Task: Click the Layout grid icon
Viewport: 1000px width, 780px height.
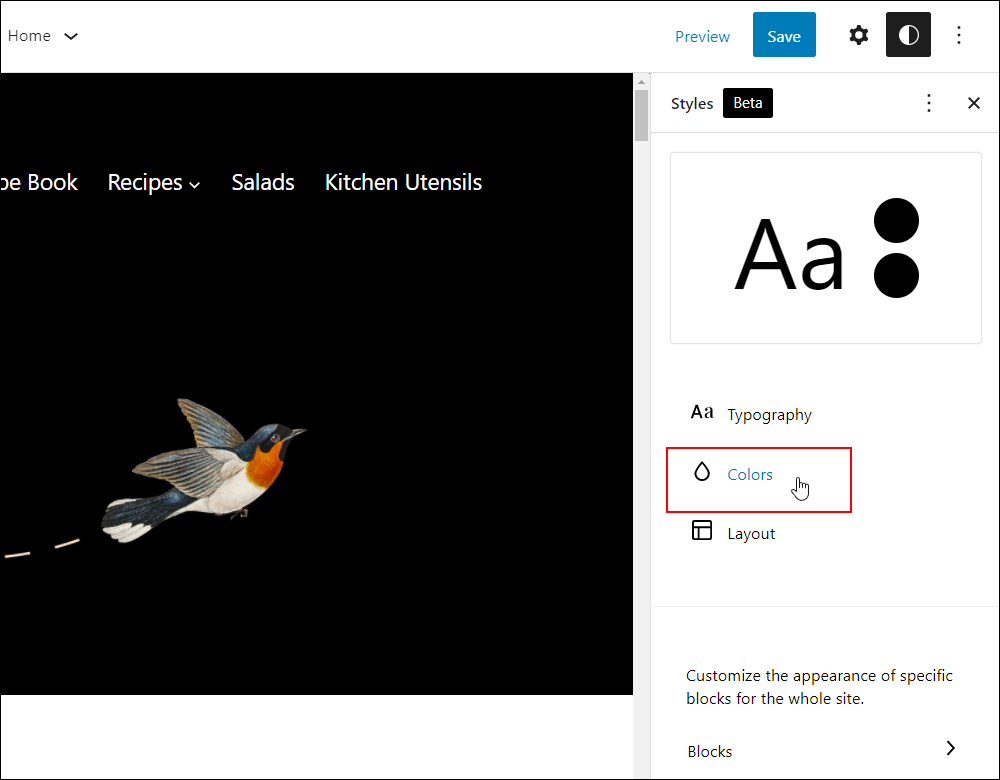Action: point(702,530)
